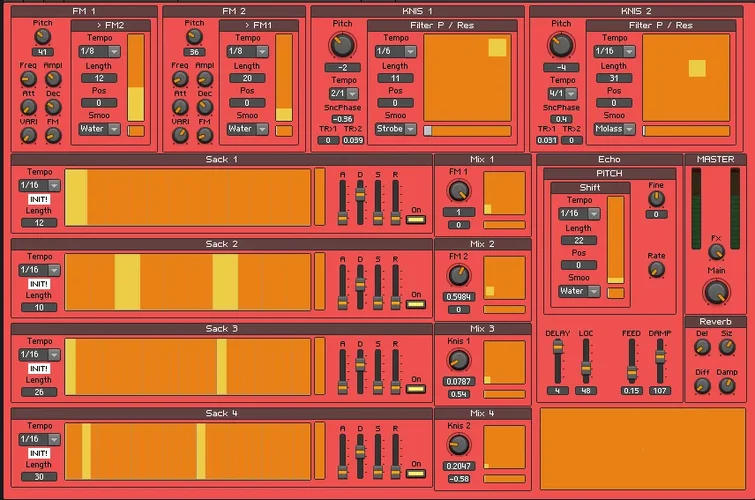Click the Echo Shift header
This screenshot has height=500, width=755.
[x=590, y=187]
